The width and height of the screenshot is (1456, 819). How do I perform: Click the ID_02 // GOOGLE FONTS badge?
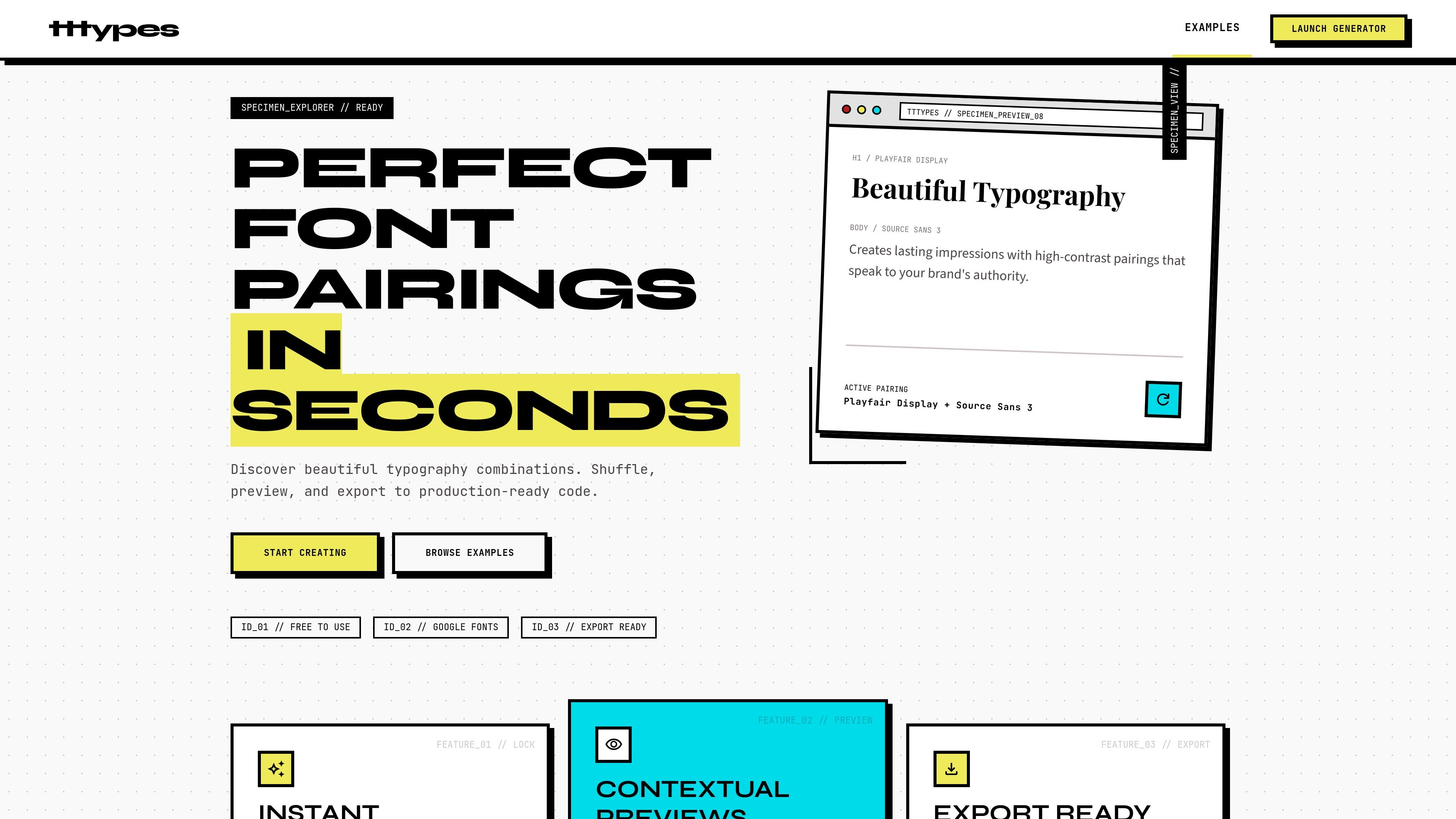(x=441, y=628)
